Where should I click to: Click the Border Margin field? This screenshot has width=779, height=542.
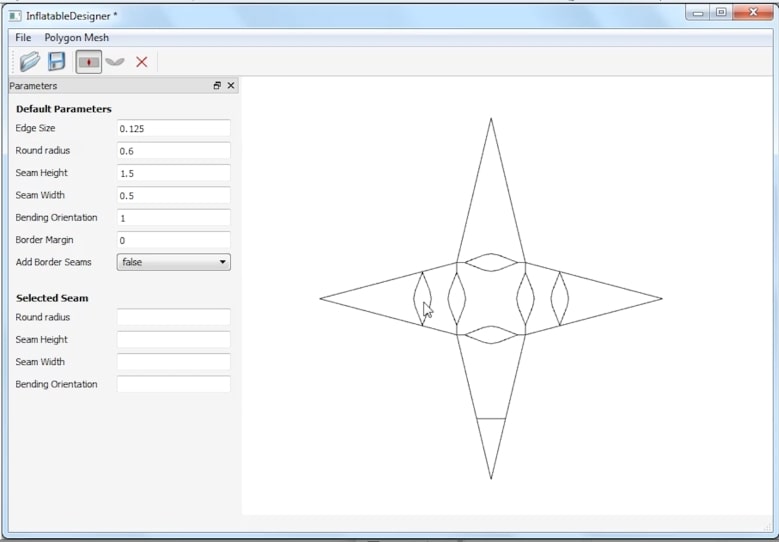(173, 240)
